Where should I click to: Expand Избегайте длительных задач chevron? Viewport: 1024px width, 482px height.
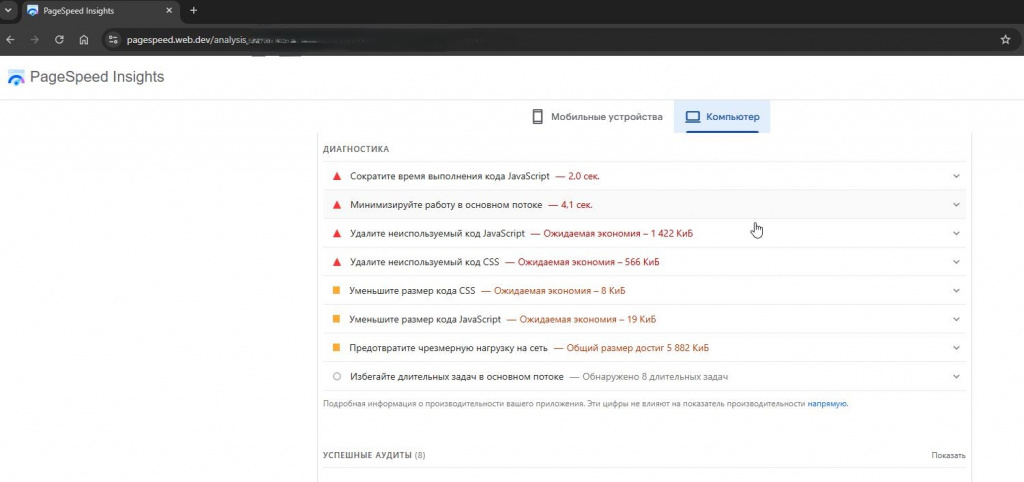coord(956,376)
